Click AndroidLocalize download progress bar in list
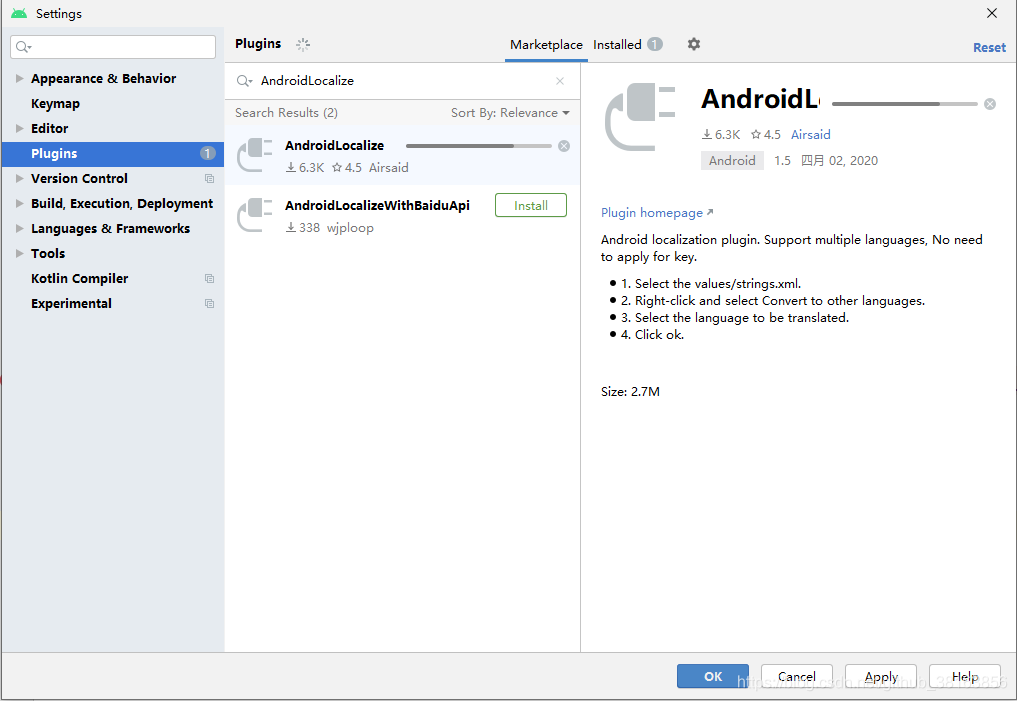The width and height of the screenshot is (1017, 701). [x=479, y=146]
